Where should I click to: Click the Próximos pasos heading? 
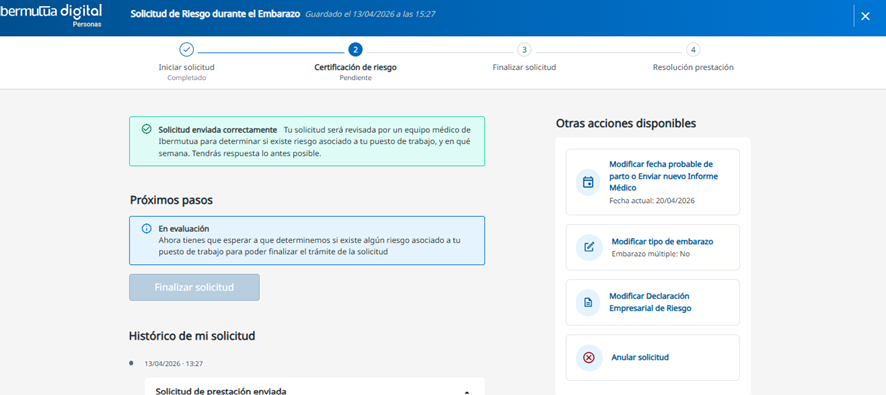click(x=172, y=200)
